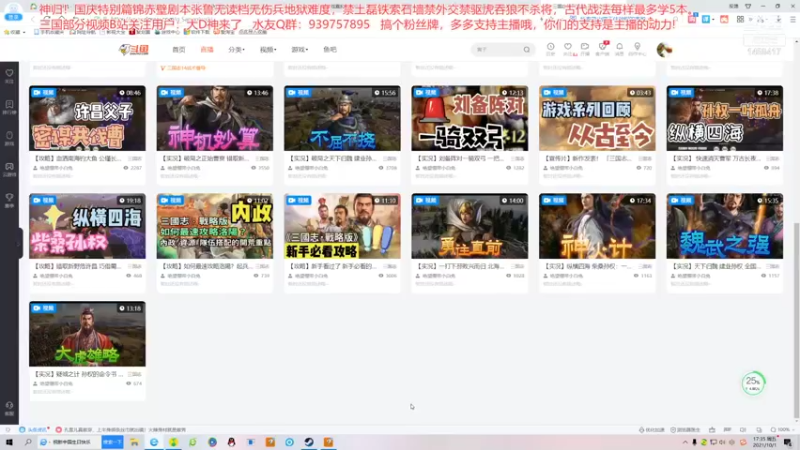Click the page vertical scrollbar
The height and width of the screenshot is (450, 800).
[796, 319]
